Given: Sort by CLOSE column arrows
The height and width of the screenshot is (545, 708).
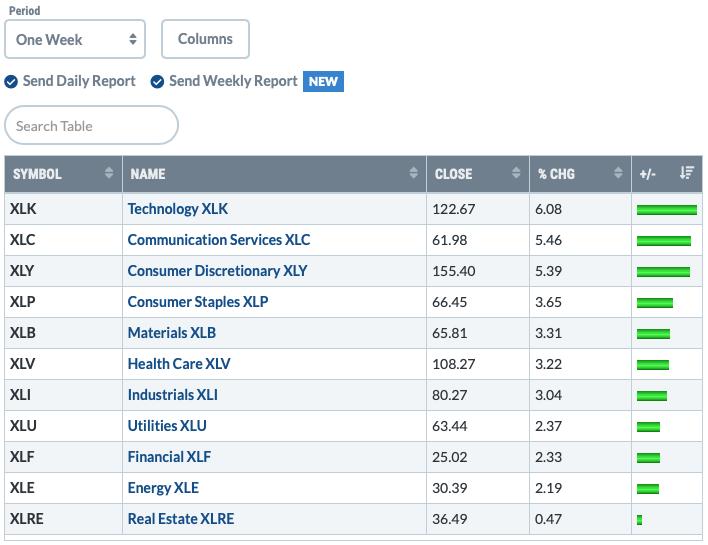Looking at the screenshot, I should [x=516, y=172].
